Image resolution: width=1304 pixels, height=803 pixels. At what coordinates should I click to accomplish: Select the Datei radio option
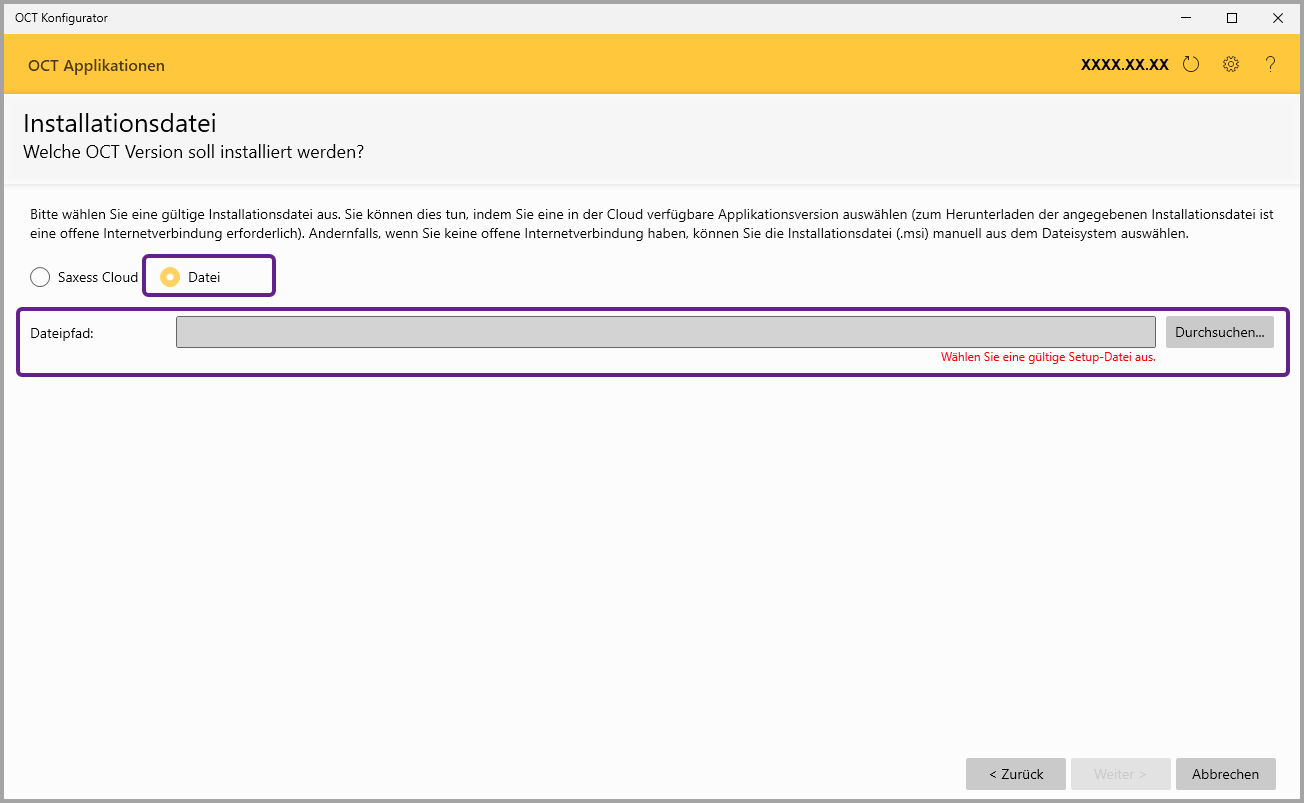pos(191,277)
